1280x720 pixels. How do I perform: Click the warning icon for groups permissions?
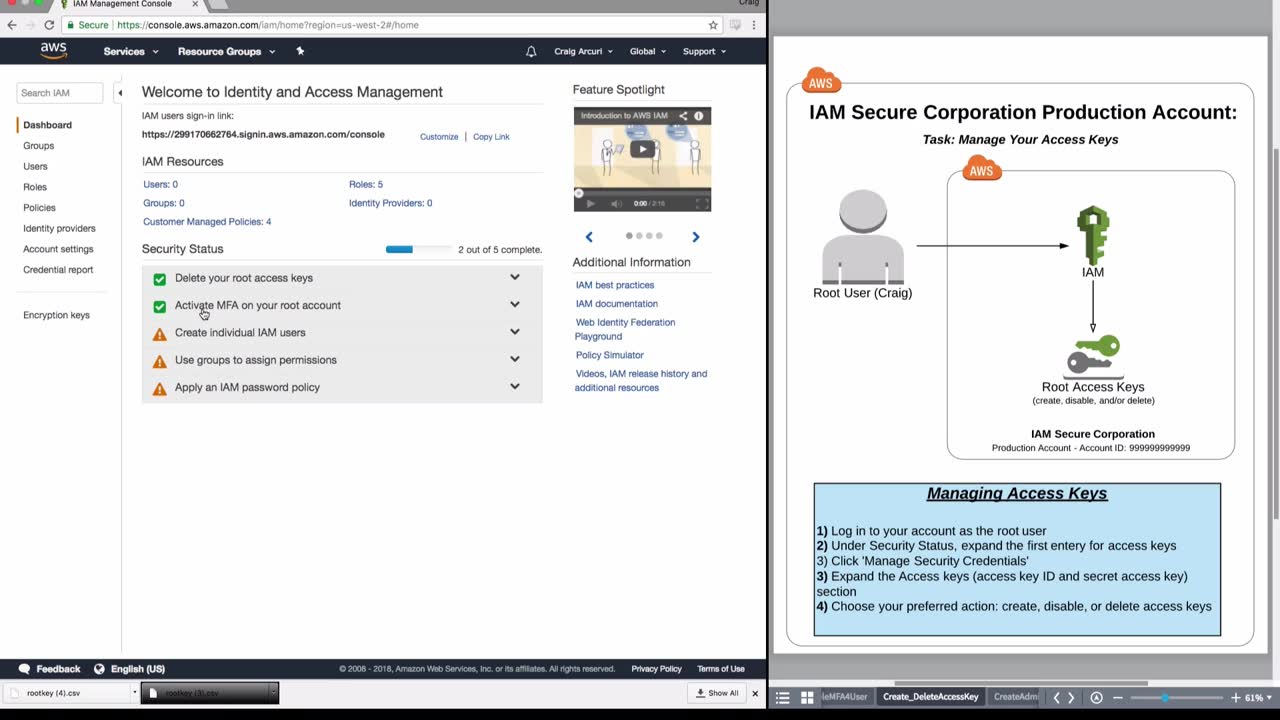click(x=159, y=361)
